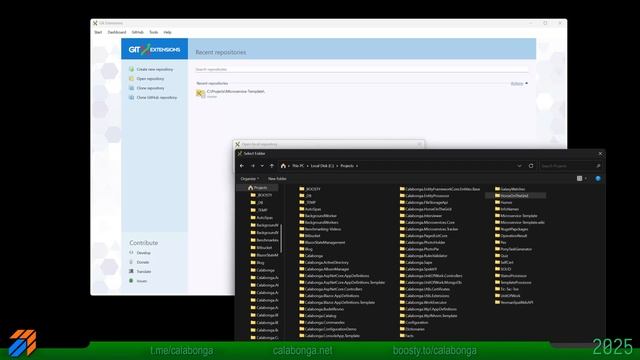Open the Help menu

pos(167,32)
